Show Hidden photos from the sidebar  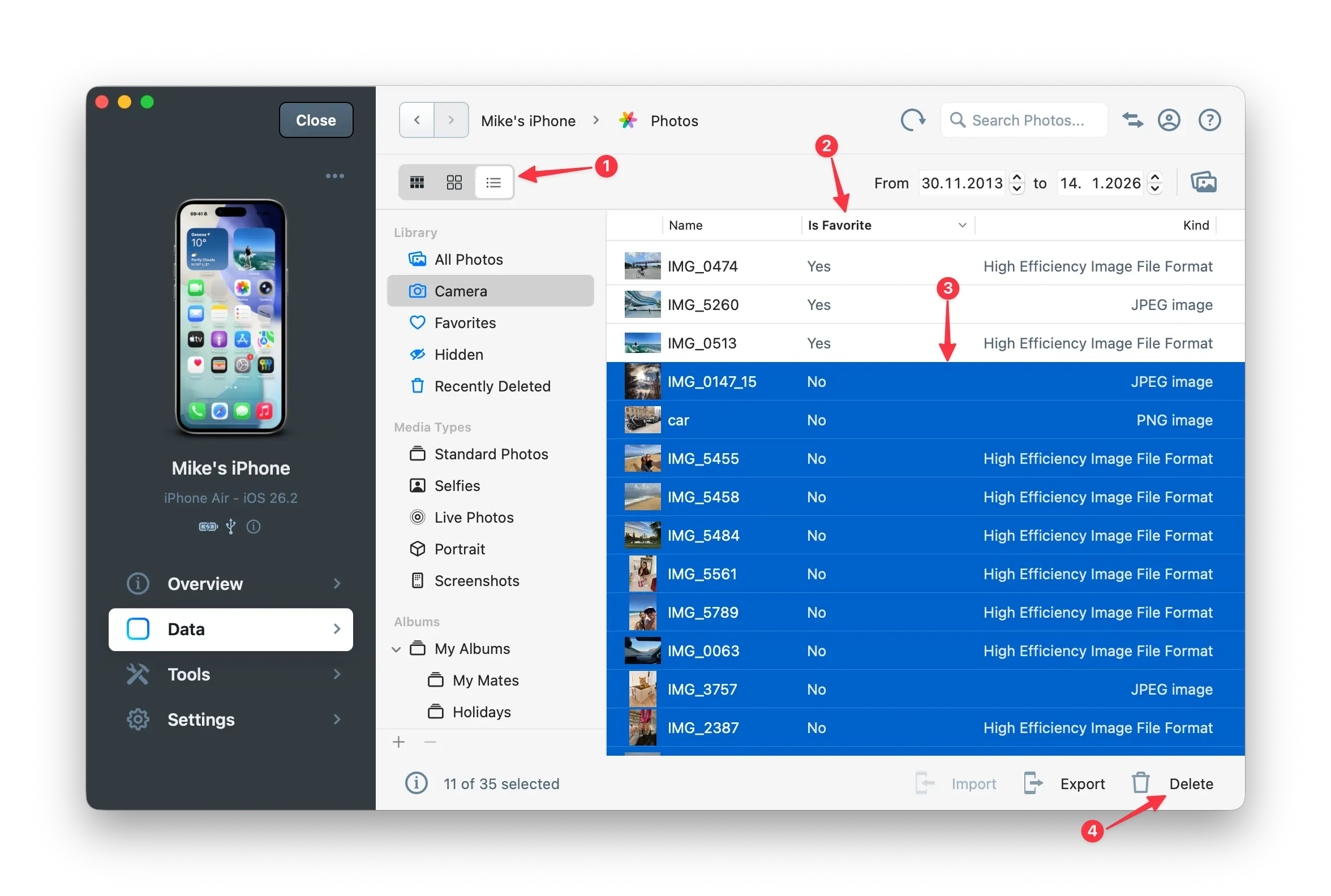(458, 354)
